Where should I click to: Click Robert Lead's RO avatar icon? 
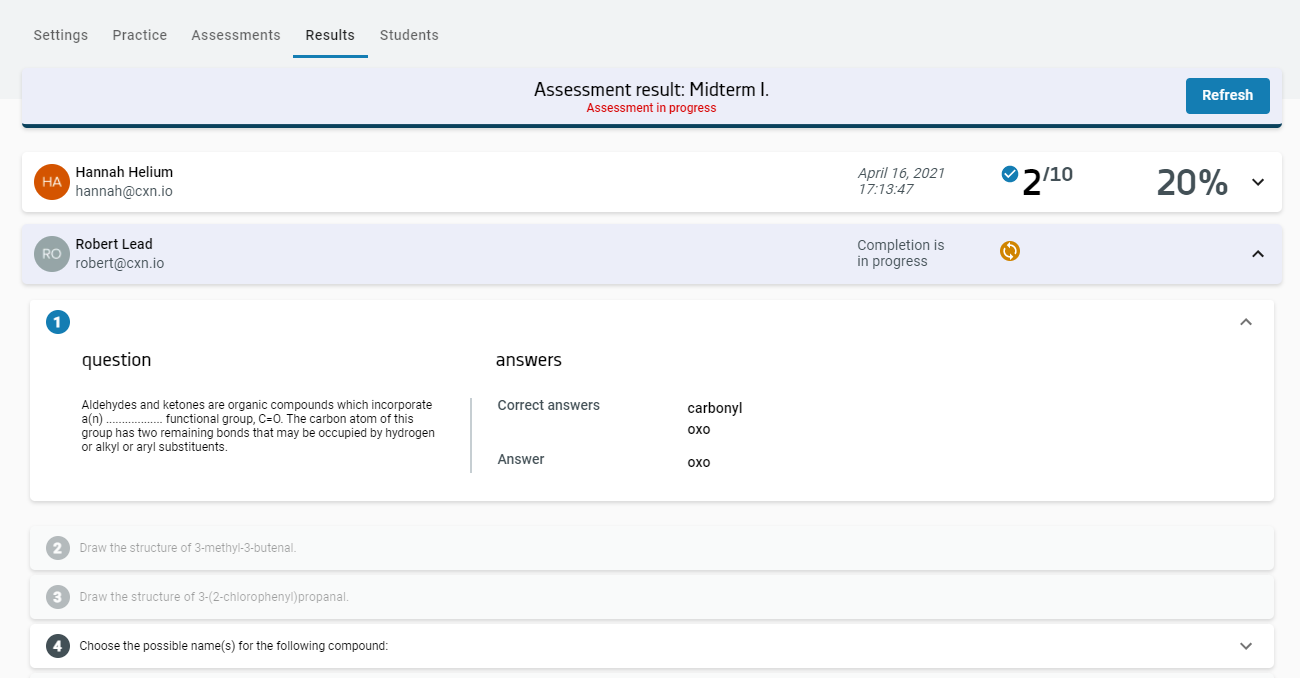coord(52,254)
